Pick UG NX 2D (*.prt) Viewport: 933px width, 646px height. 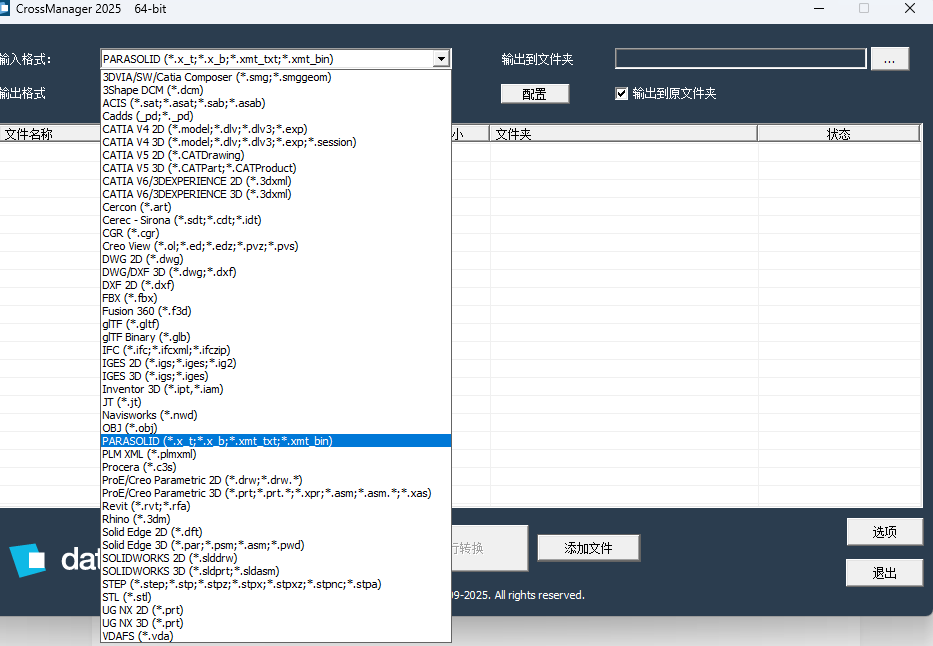click(276, 610)
